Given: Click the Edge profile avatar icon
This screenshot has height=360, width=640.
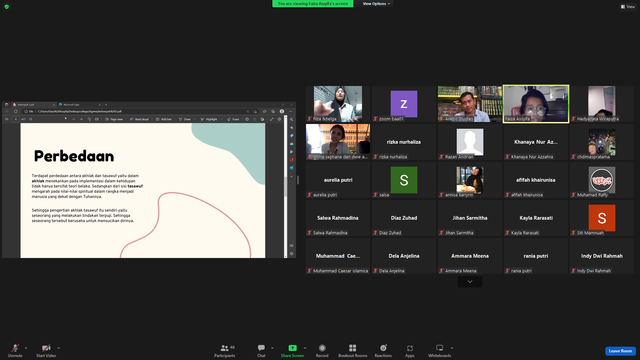Looking at the screenshot, I should (282, 111).
